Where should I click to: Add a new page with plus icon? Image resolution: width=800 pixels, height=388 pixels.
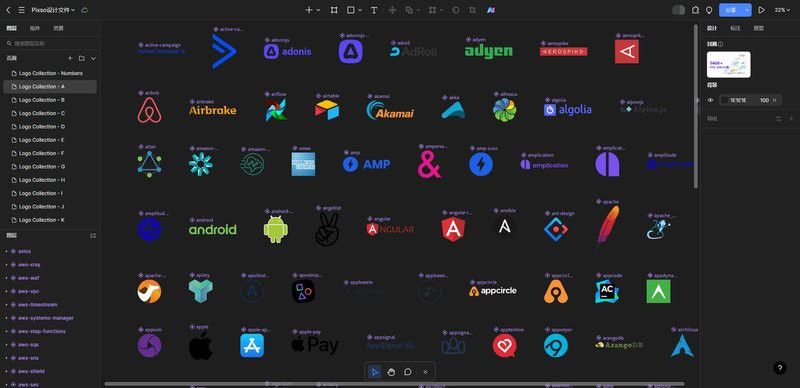pyautogui.click(x=70, y=58)
